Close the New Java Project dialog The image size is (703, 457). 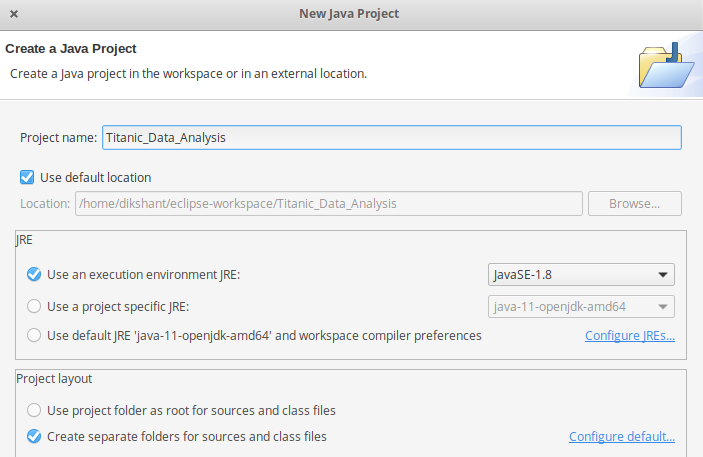(x=14, y=14)
